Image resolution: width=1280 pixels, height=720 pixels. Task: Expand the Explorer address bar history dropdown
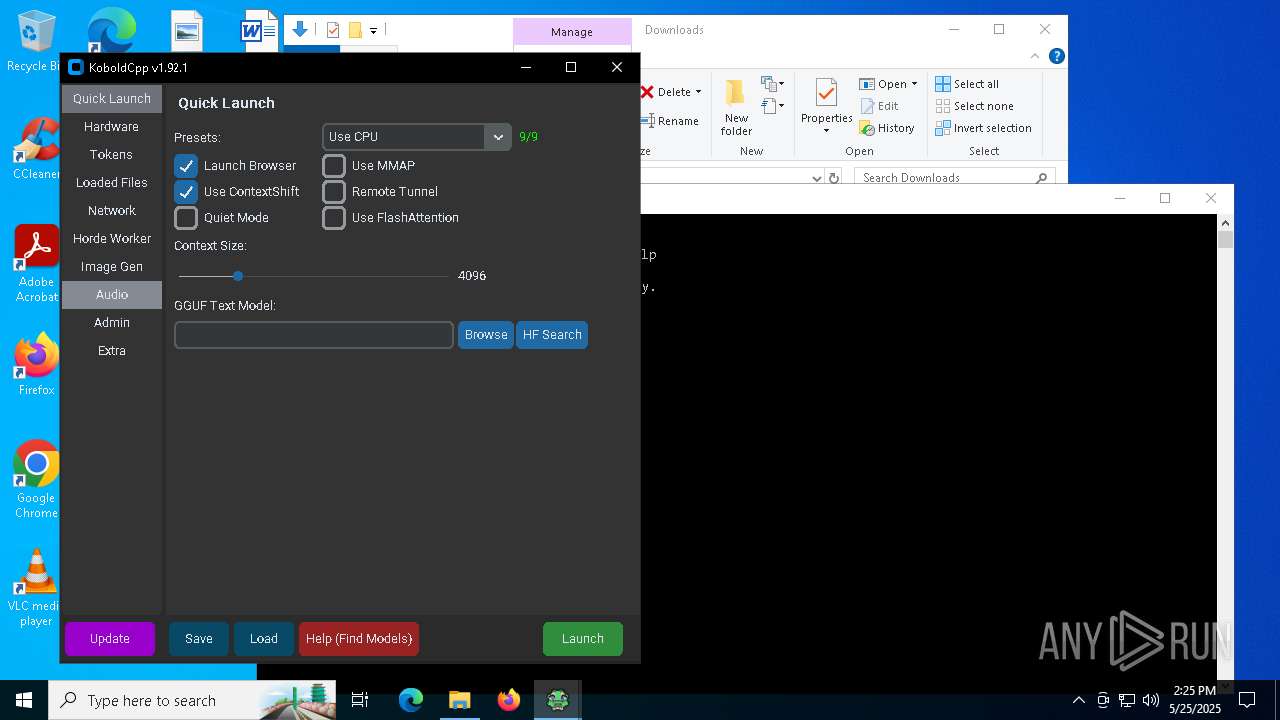(x=816, y=178)
